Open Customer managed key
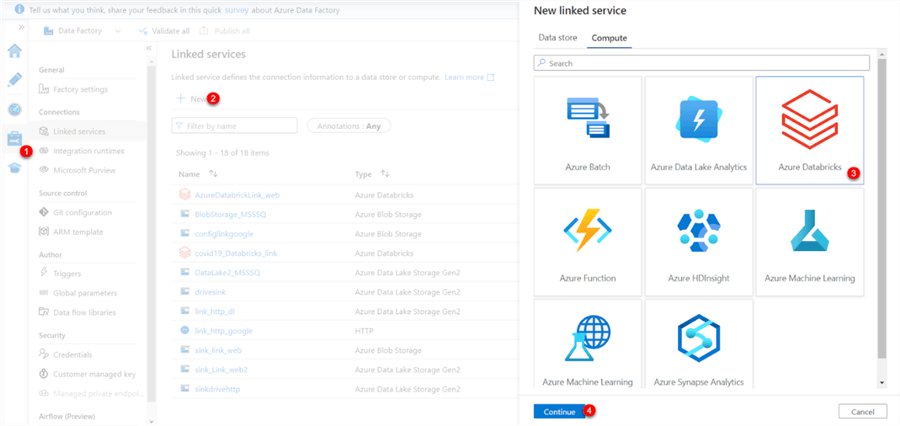Image resolution: width=900 pixels, height=426 pixels. point(87,374)
